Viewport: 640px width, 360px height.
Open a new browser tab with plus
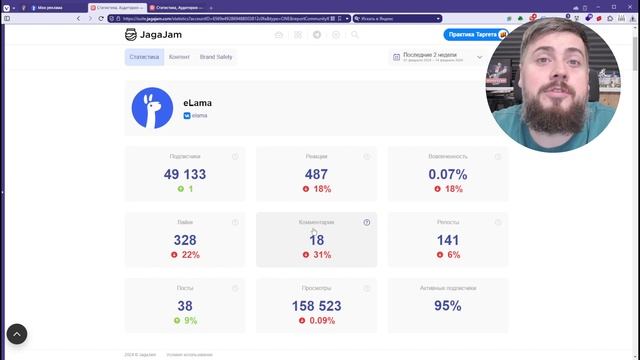(x=211, y=8)
